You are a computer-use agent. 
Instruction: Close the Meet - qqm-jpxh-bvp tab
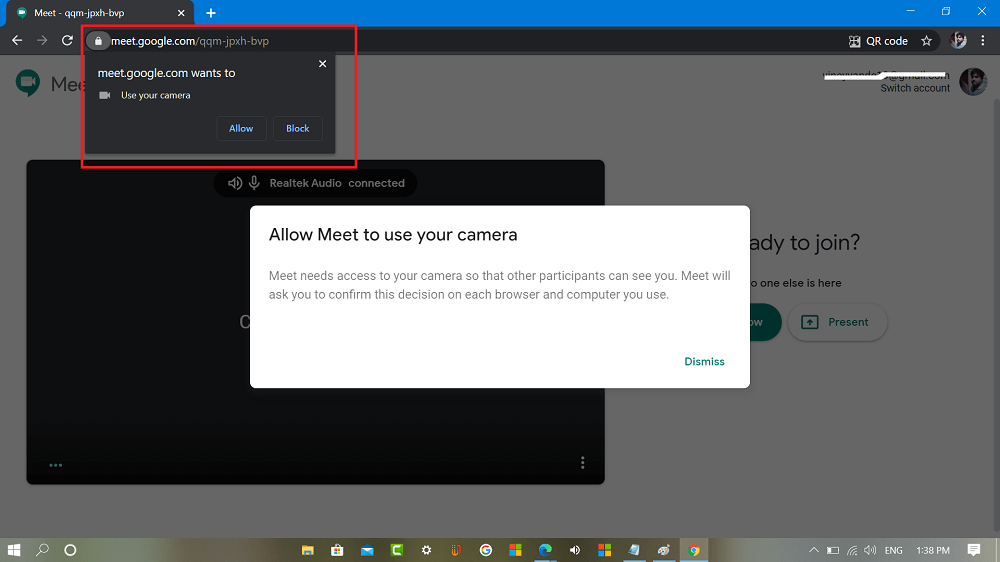pos(181,13)
